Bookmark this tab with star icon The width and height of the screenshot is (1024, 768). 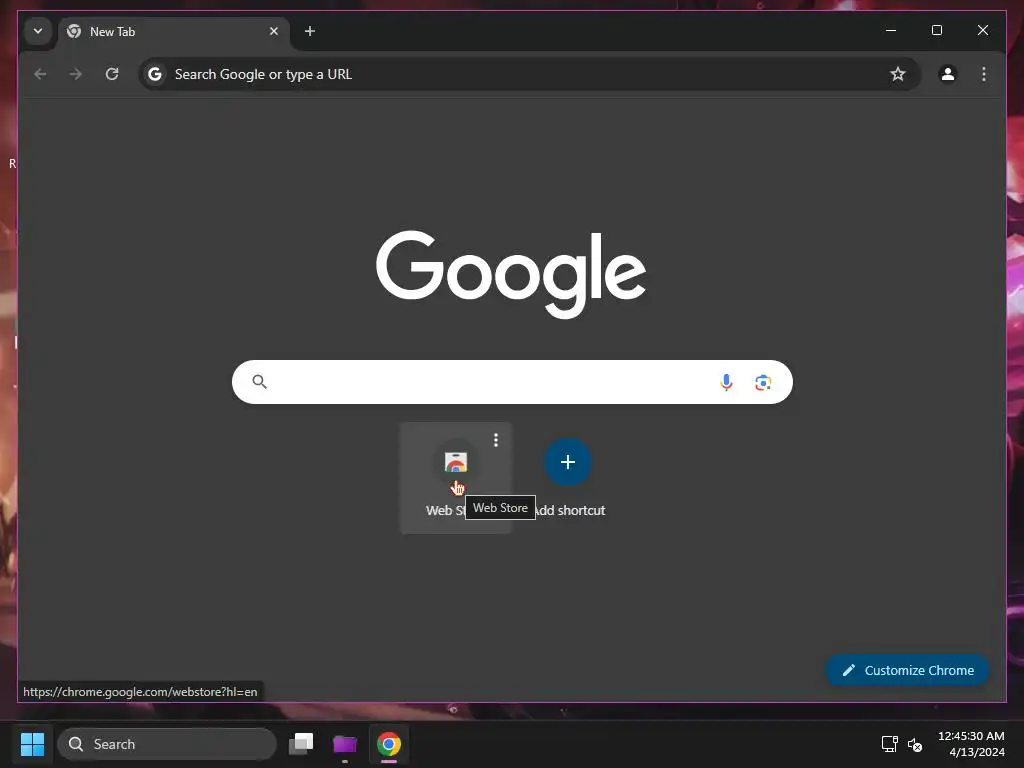897,74
